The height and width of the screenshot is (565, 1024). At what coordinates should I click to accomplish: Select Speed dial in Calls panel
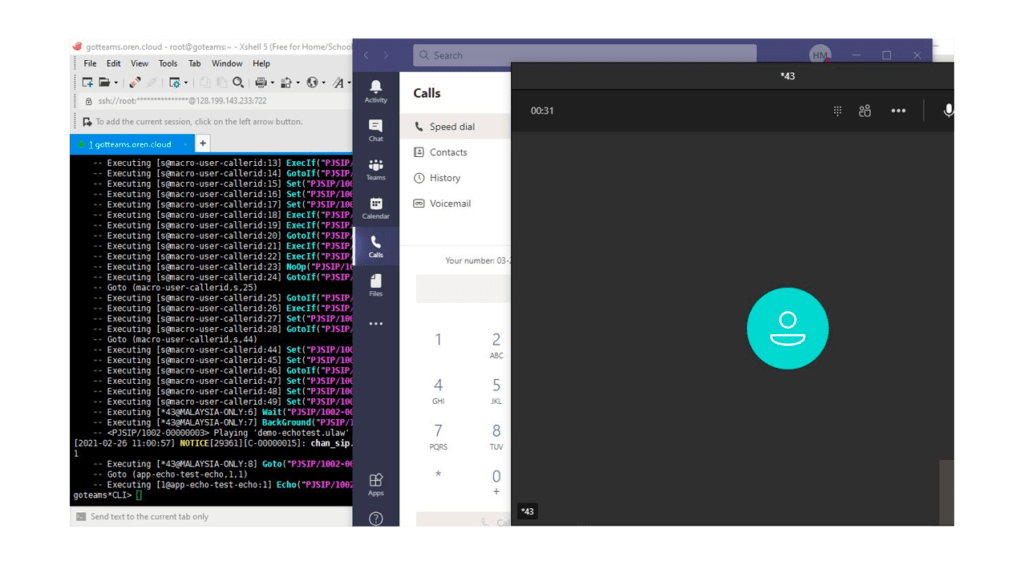pos(455,127)
